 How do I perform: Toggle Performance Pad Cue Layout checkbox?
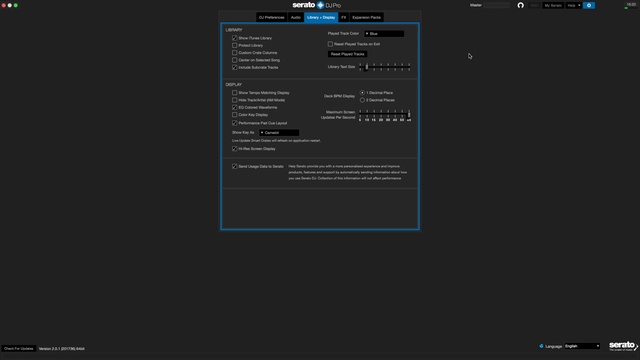pos(235,123)
